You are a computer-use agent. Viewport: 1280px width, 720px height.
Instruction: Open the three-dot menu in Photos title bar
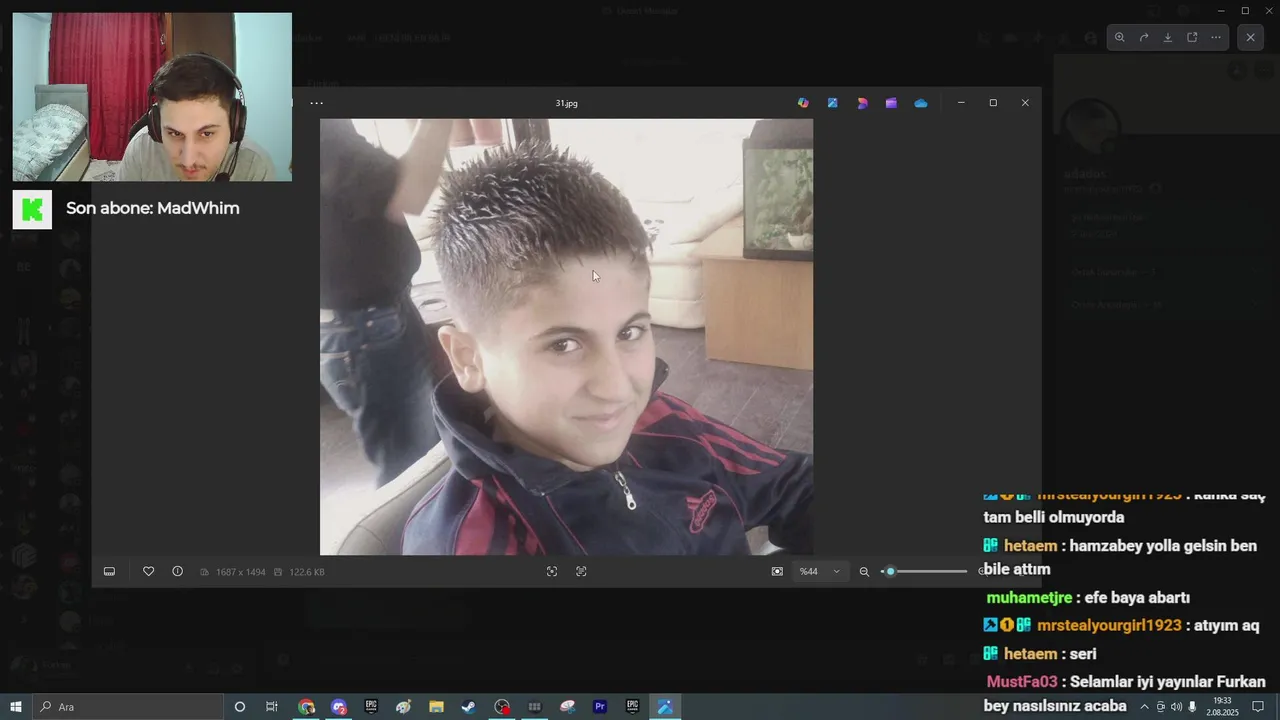coord(316,103)
